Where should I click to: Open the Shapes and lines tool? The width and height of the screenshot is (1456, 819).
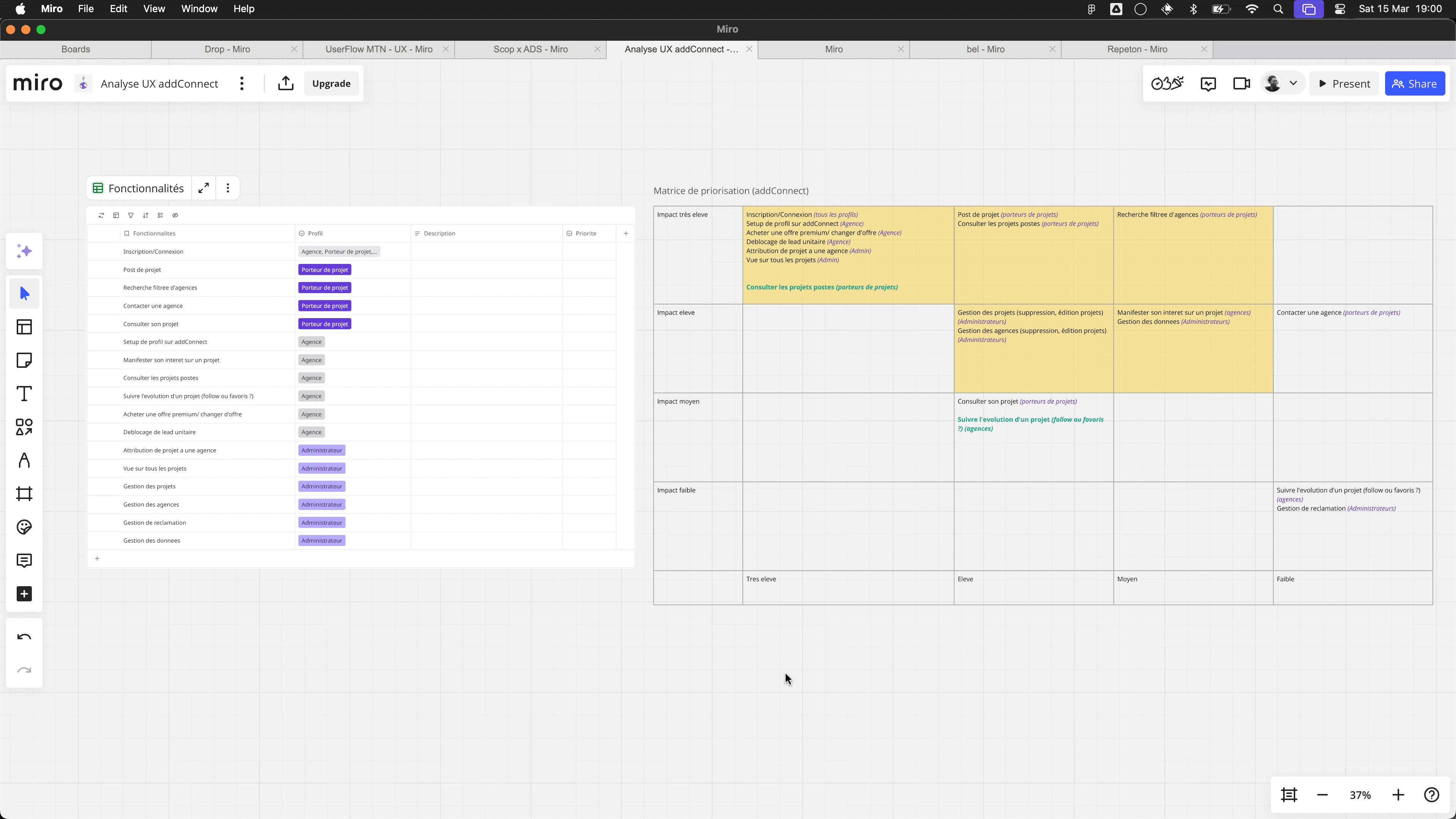[x=24, y=427]
